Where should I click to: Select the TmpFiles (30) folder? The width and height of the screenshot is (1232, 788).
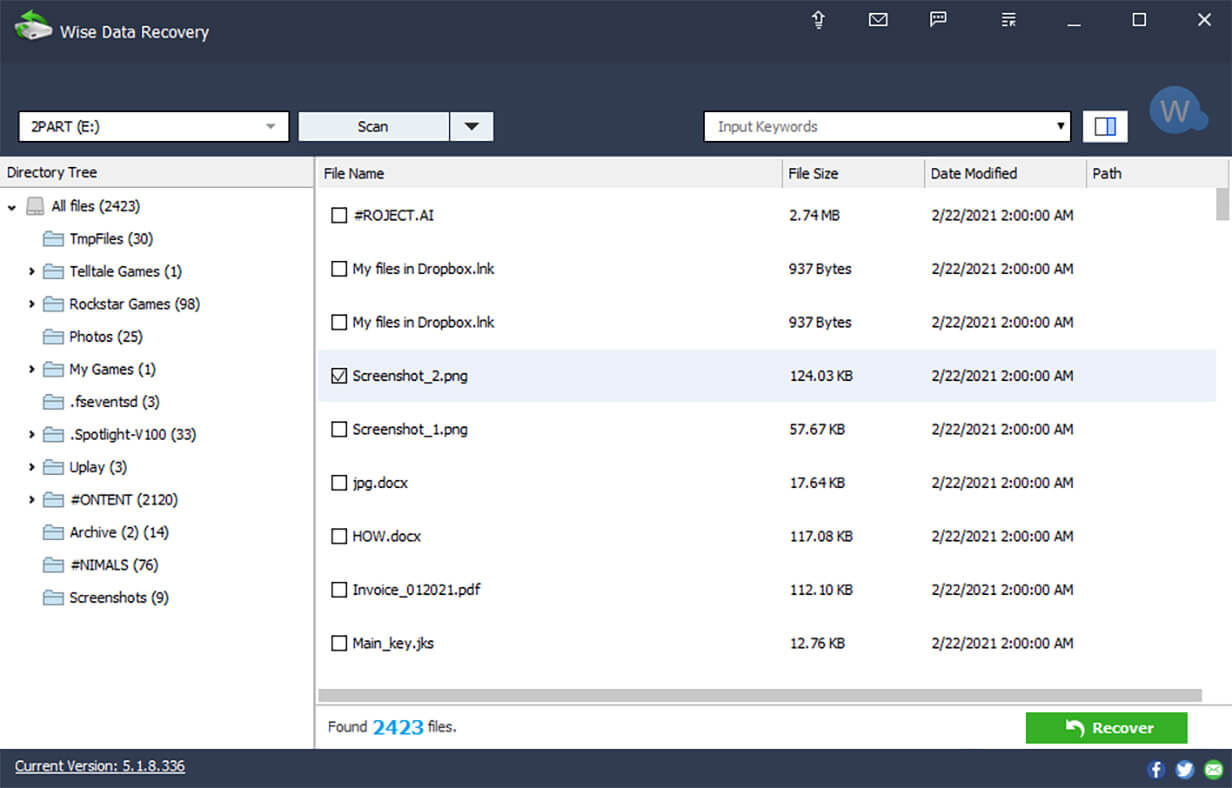[x=111, y=238]
